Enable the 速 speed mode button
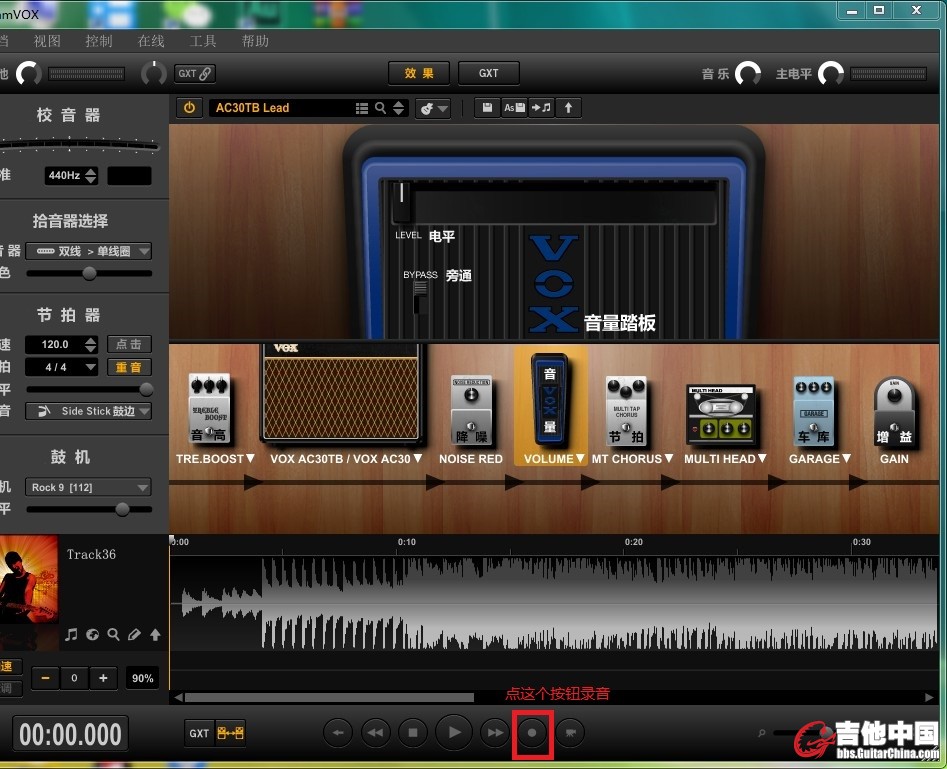The height and width of the screenshot is (769, 947). pyautogui.click(x=8, y=666)
